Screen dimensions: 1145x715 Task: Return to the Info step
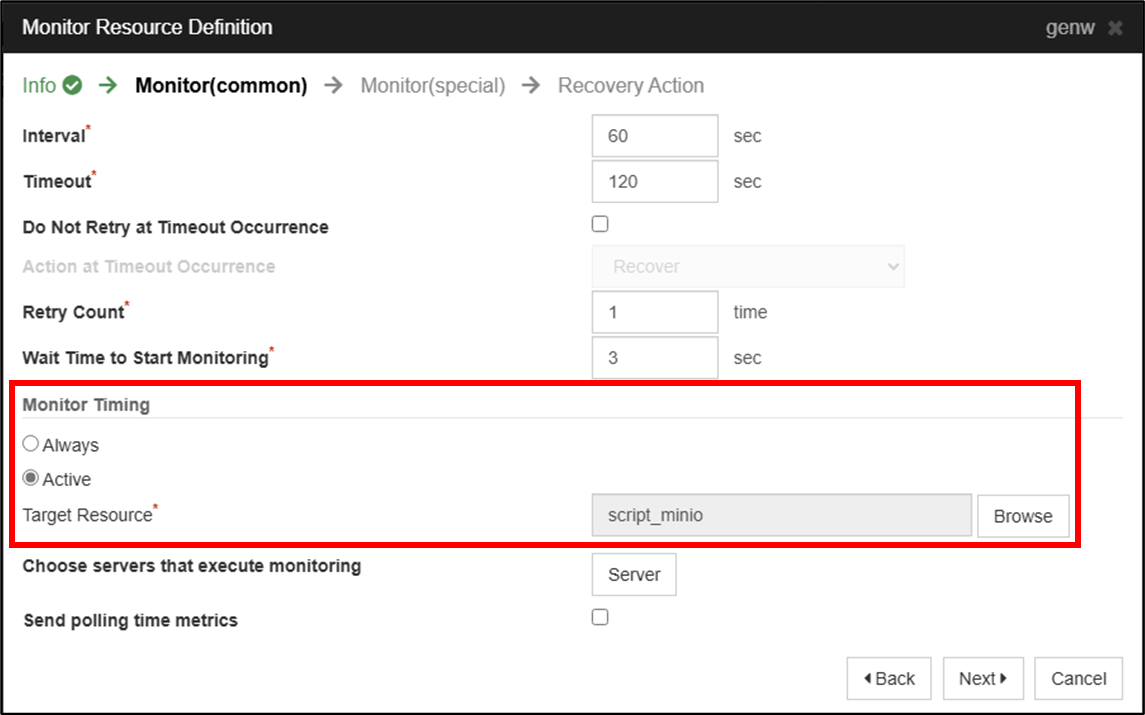pyautogui.click(x=40, y=85)
